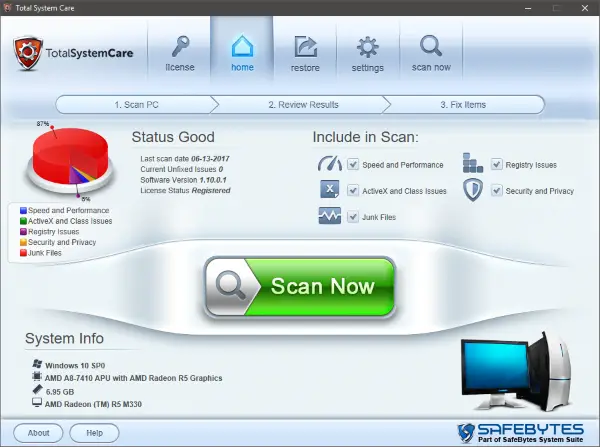The image size is (600, 447).
Task: Click the blue Speed and Performance legend swatch
Action: (23, 210)
